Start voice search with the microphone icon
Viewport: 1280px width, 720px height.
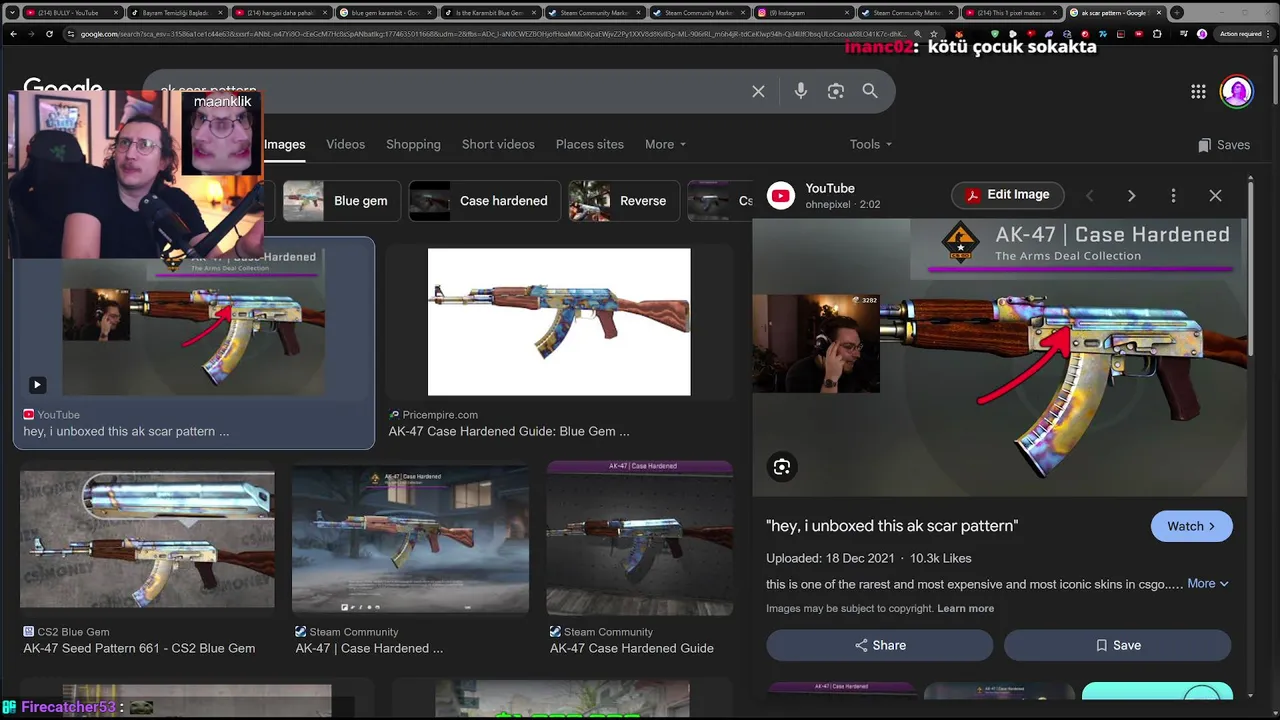[801, 91]
